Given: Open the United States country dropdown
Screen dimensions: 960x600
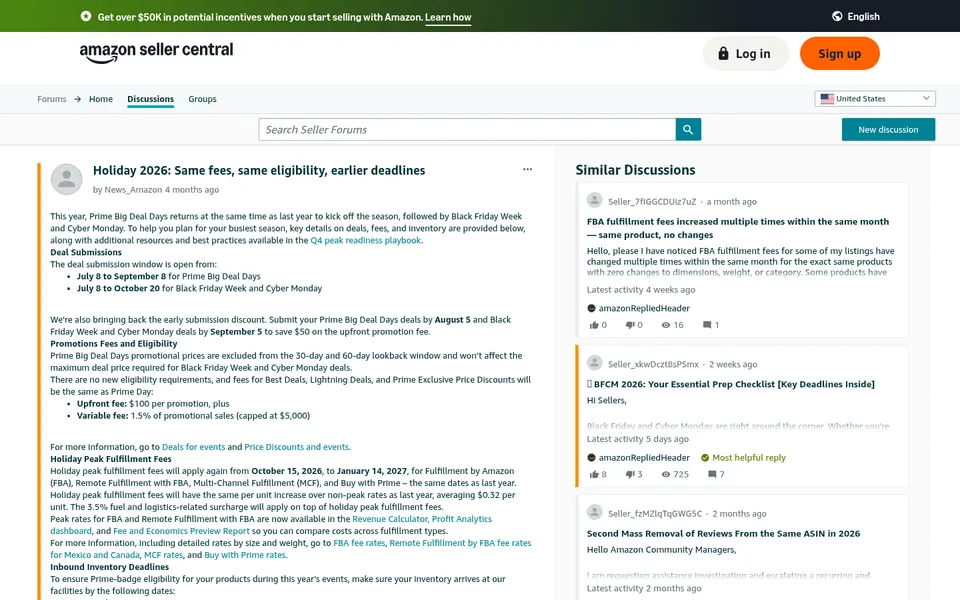Looking at the screenshot, I should 875,99.
